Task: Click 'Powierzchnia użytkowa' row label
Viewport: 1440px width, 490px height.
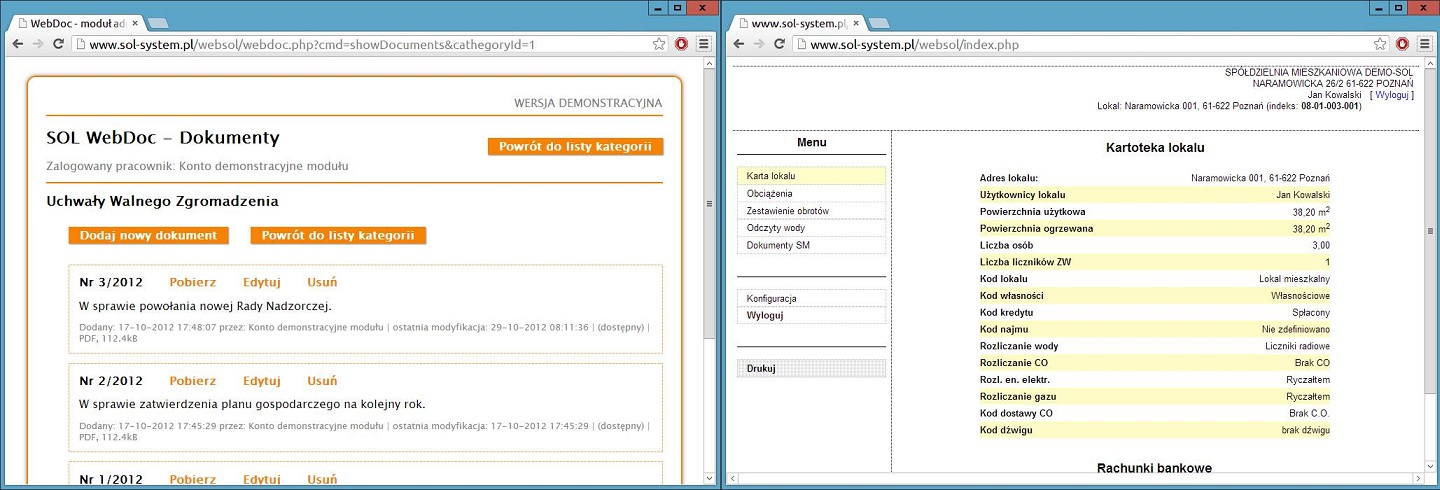Action: [x=1032, y=211]
